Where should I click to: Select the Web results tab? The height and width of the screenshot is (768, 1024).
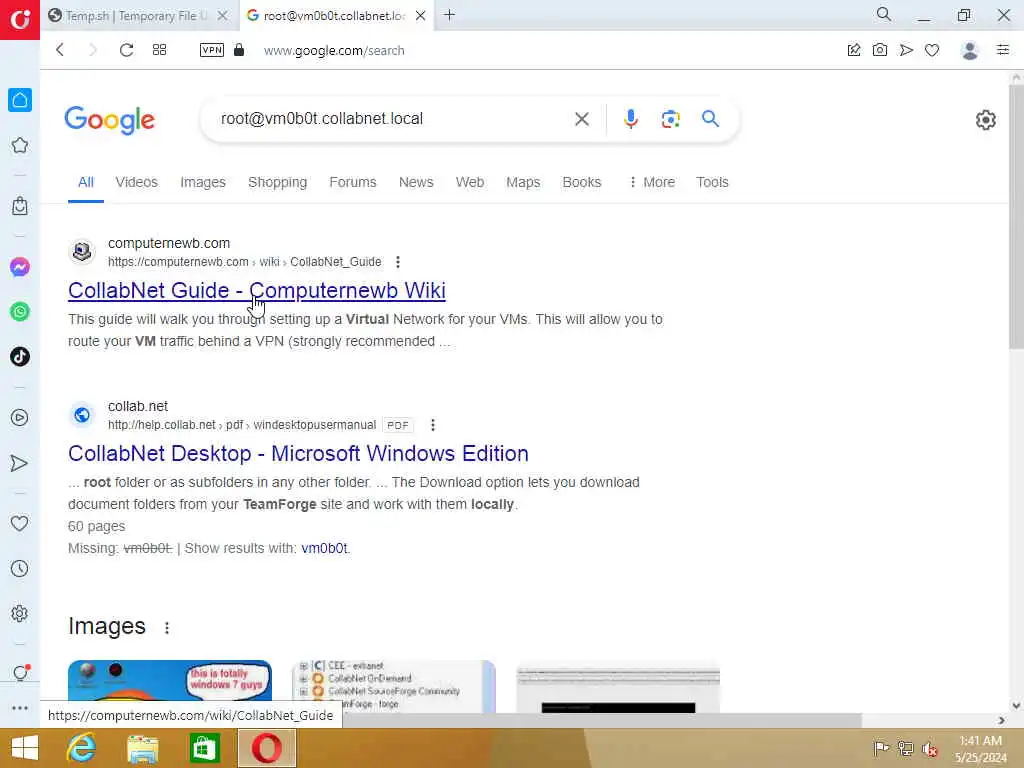470,182
